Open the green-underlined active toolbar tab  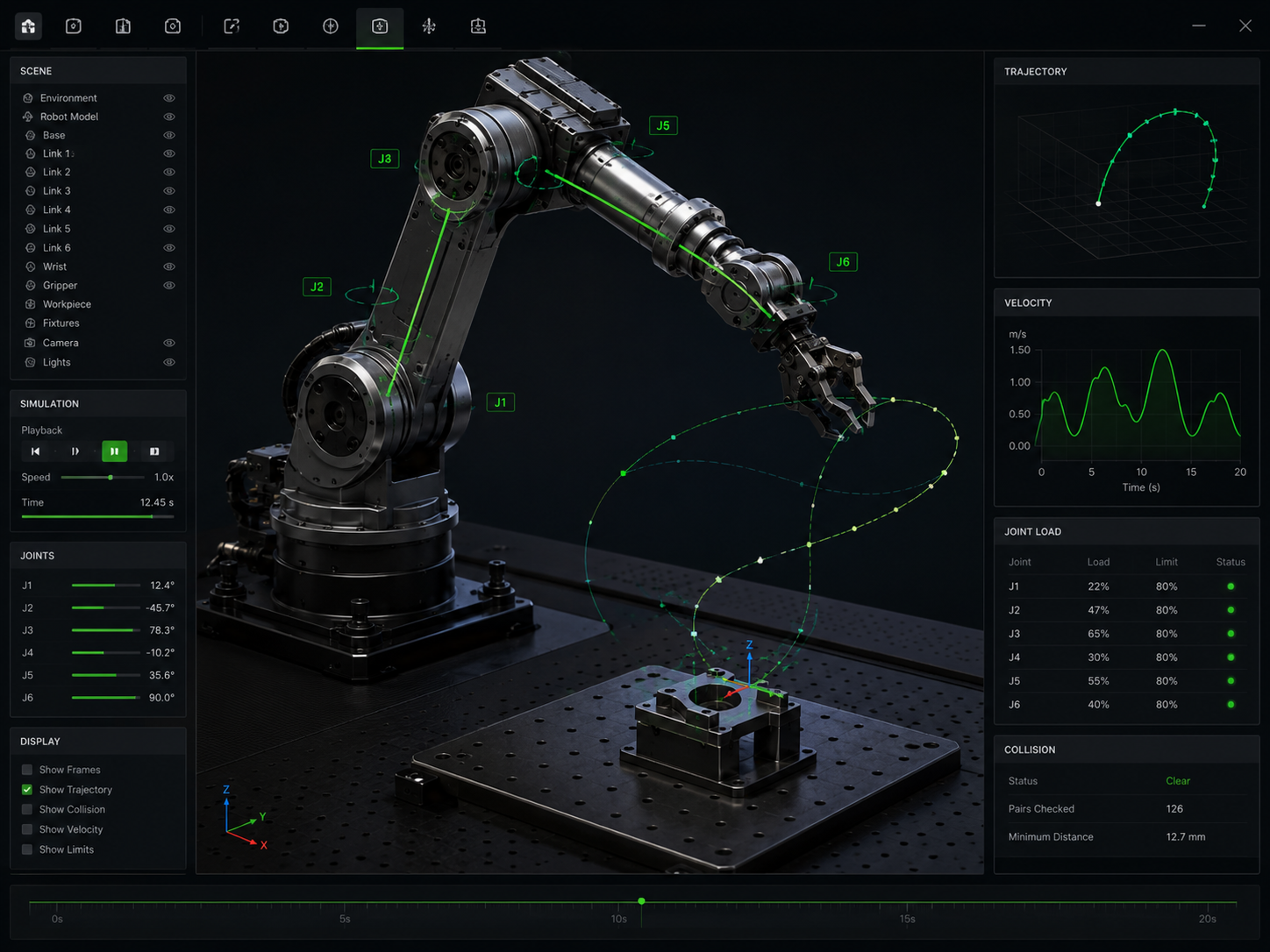coord(380,26)
